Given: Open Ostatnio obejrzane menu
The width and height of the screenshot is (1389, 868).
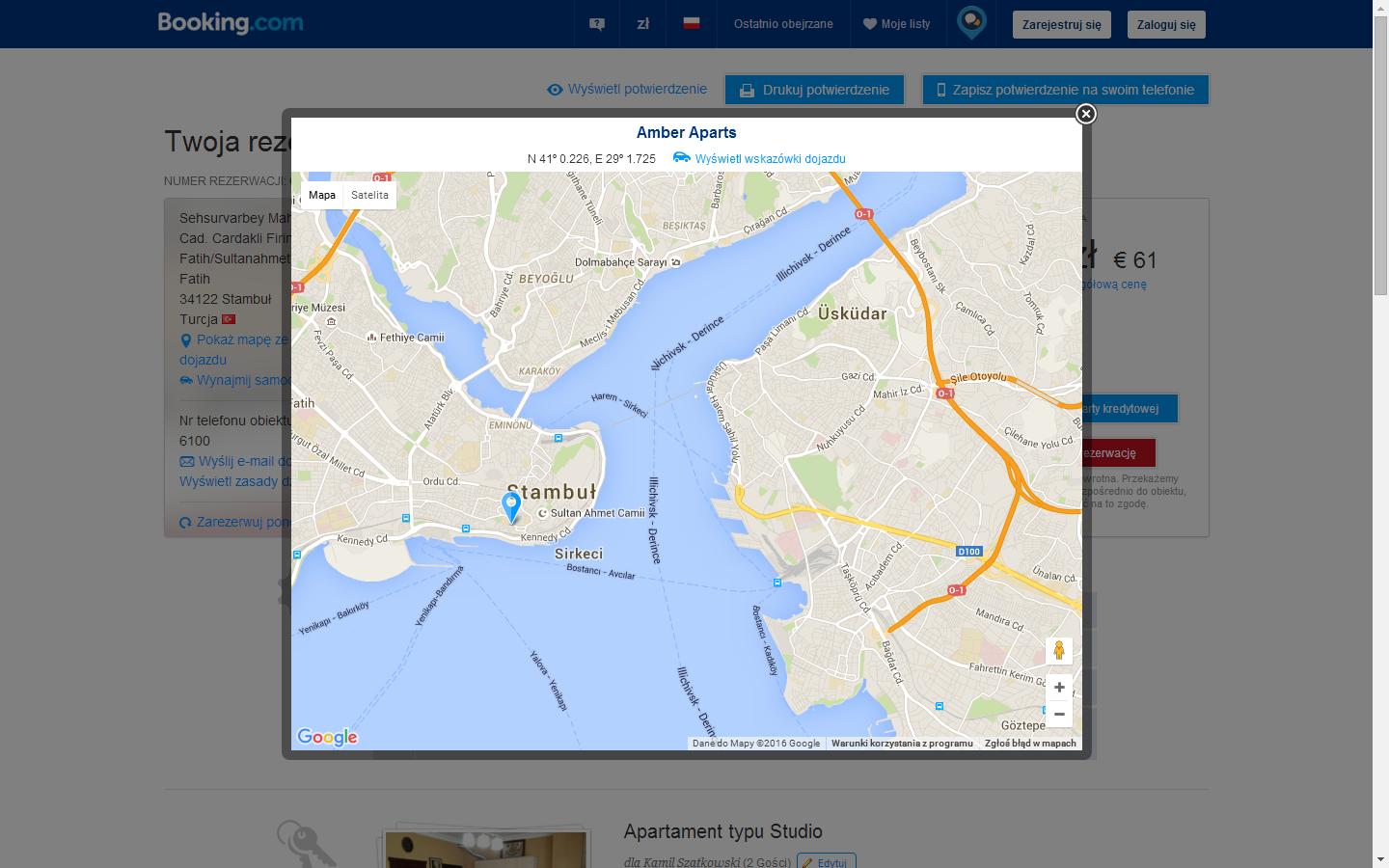Looking at the screenshot, I should click(783, 24).
